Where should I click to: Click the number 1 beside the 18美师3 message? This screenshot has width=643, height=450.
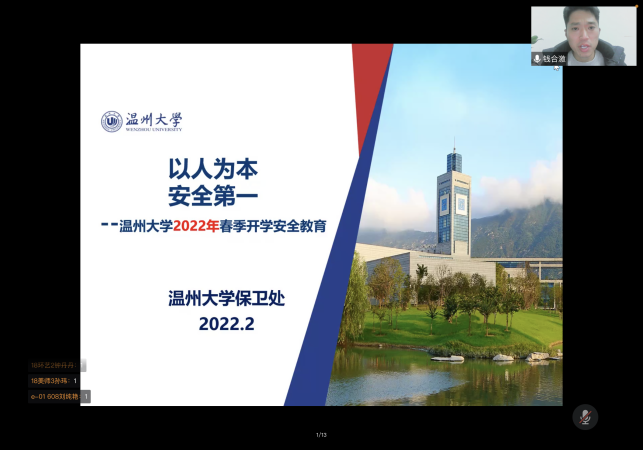click(75, 380)
